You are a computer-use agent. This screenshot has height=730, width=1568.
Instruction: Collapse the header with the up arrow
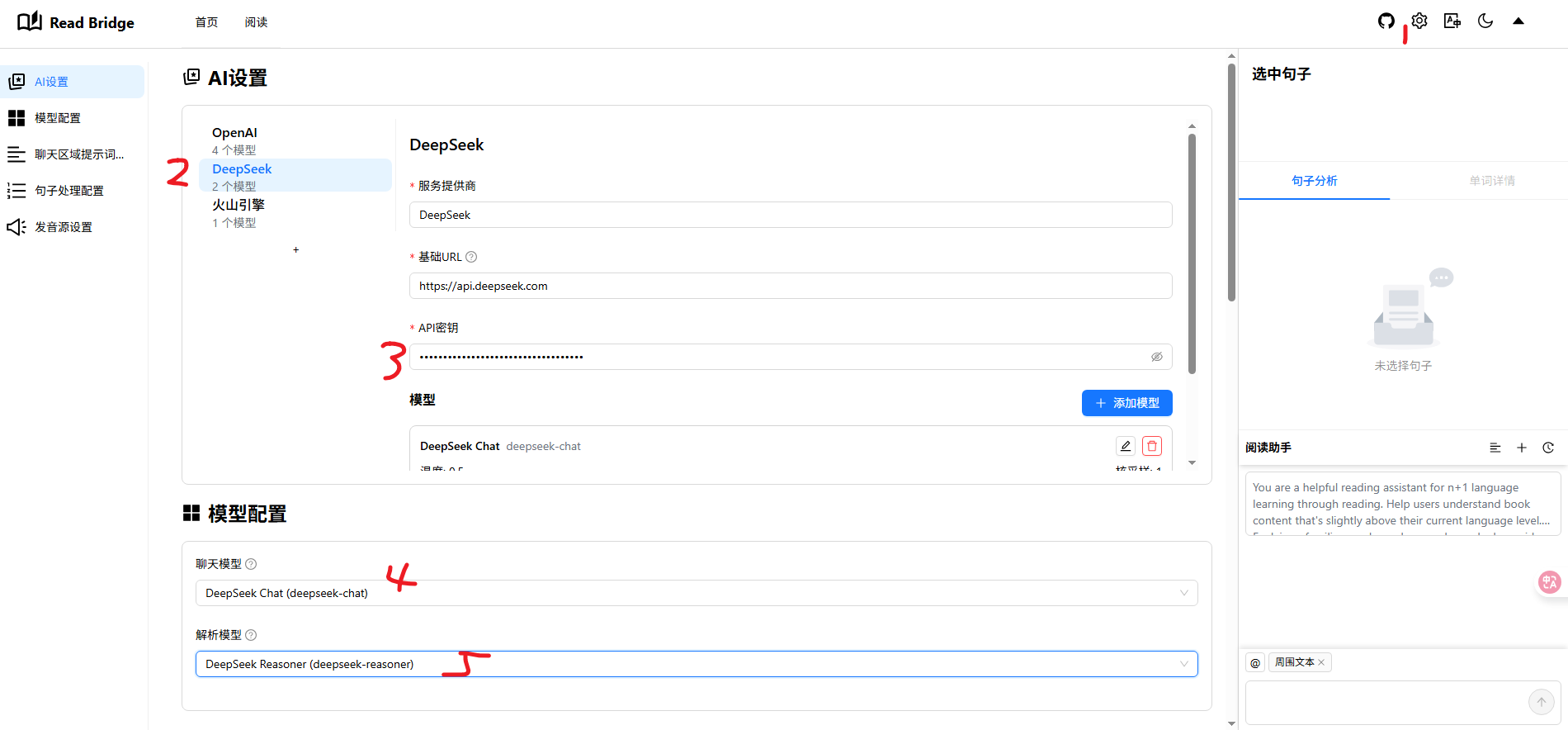[x=1518, y=21]
